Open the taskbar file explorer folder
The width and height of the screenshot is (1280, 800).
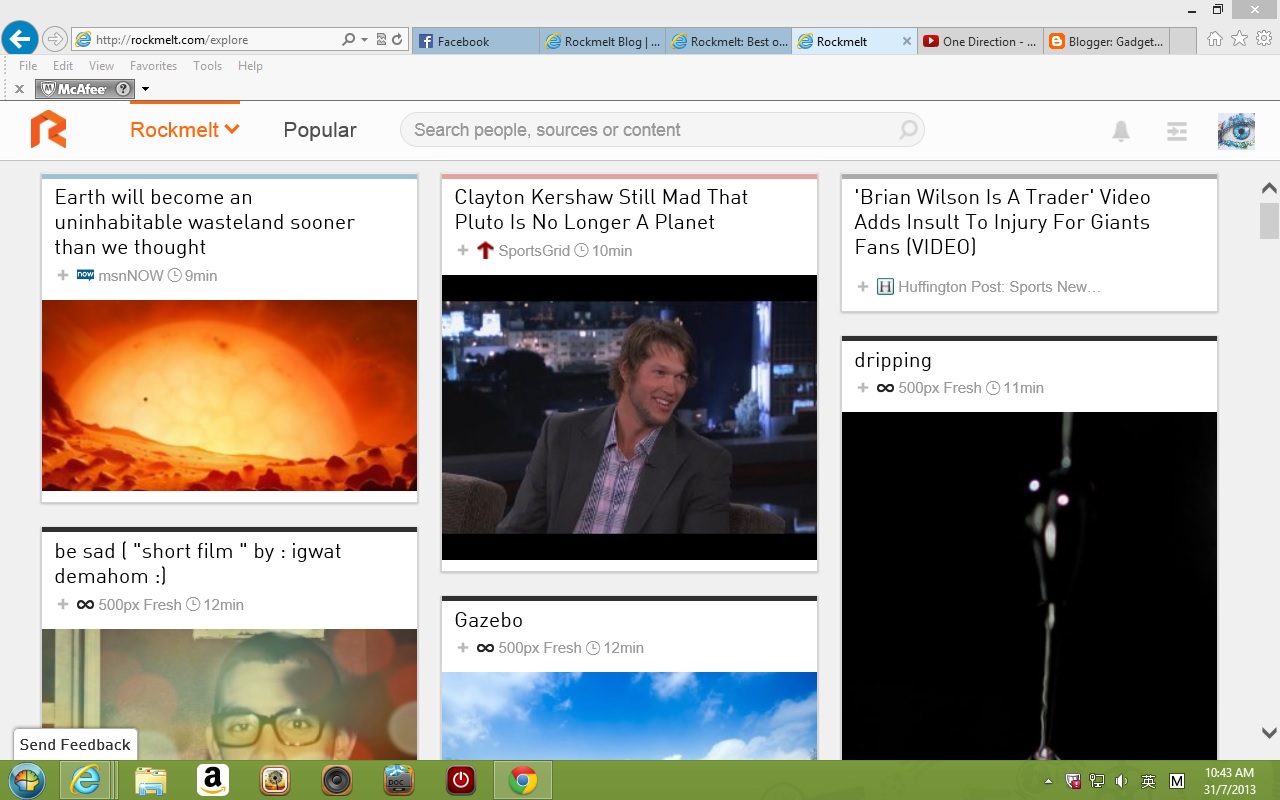tap(150, 780)
